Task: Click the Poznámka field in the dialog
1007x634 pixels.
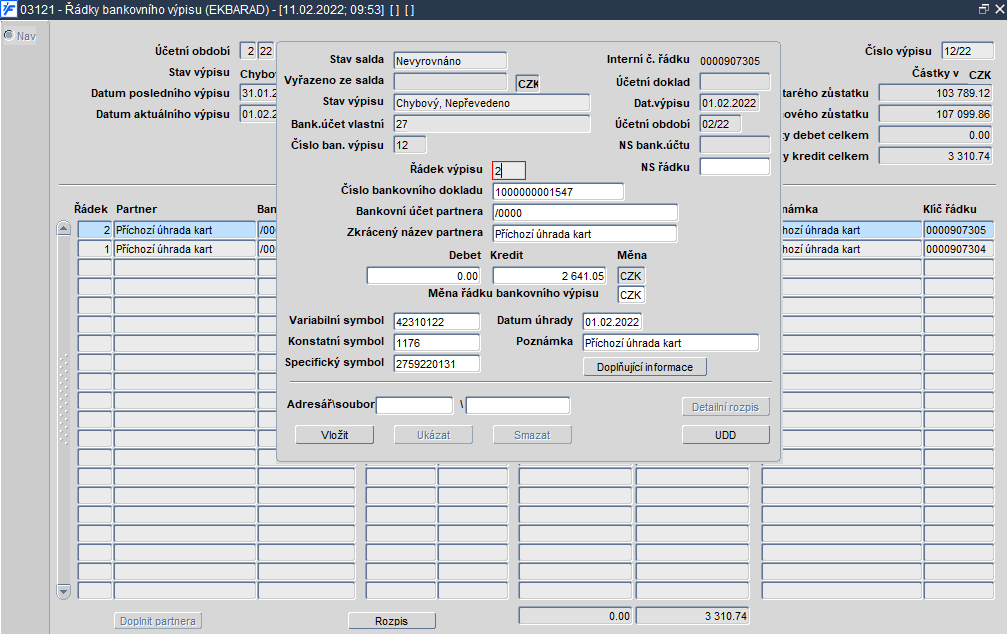Action: pos(669,342)
